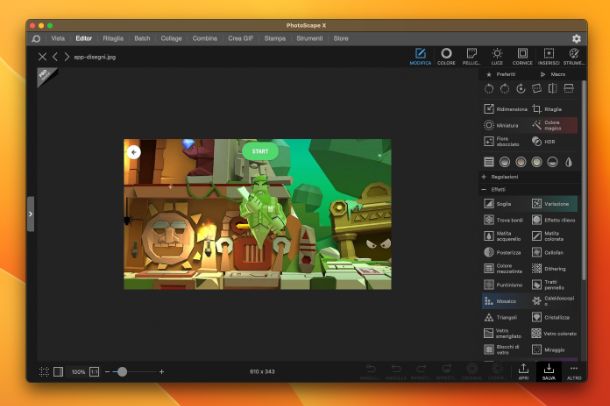Apply the Triangoli effect
This screenshot has width=610, height=406.
click(500, 317)
